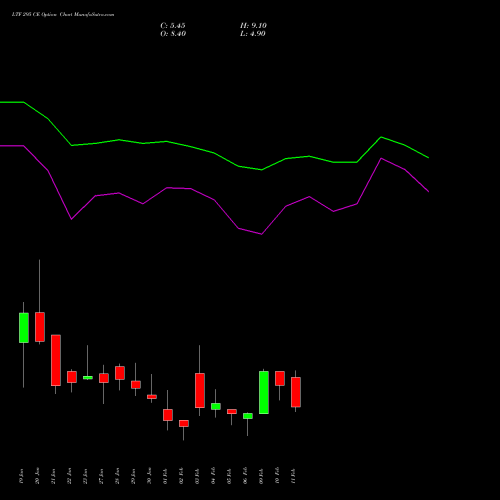This screenshot has width=500, height=500.
Task: Select the red candlestick for 01 Feb
Action: [x=168, y=415]
